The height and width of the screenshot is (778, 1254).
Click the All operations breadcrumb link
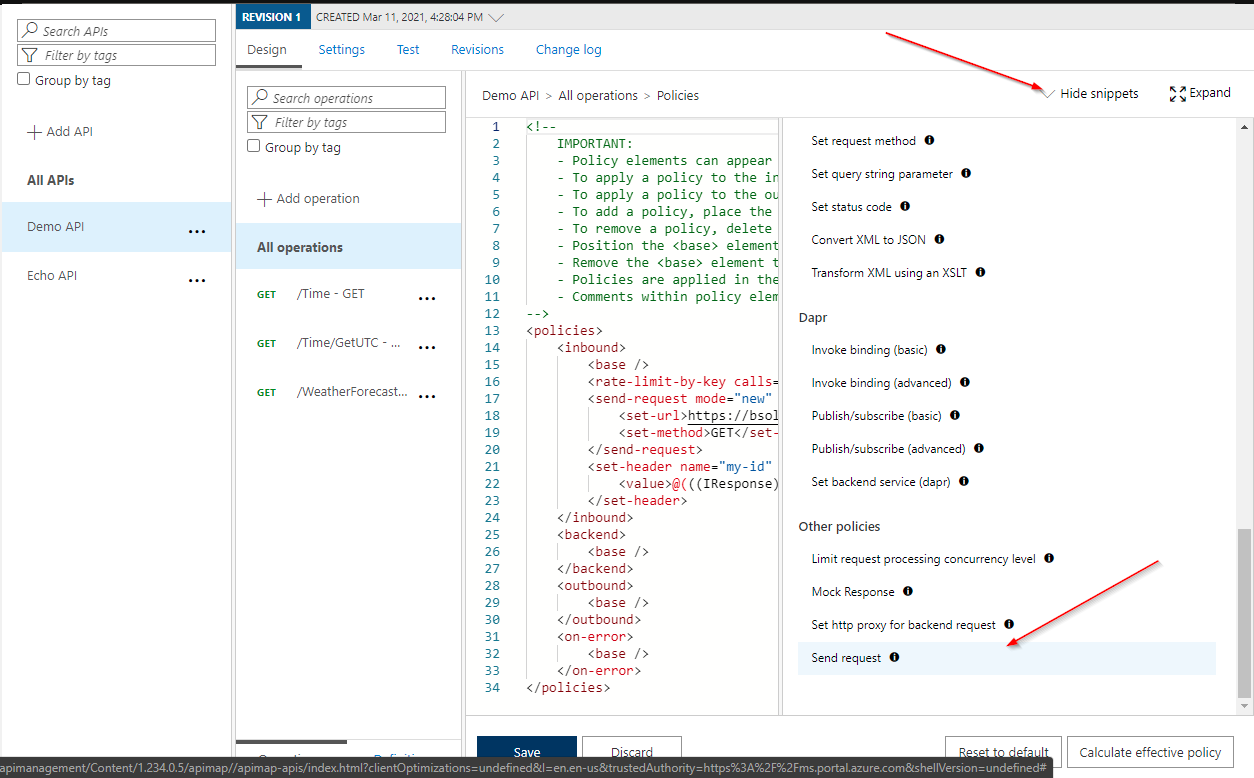597,96
